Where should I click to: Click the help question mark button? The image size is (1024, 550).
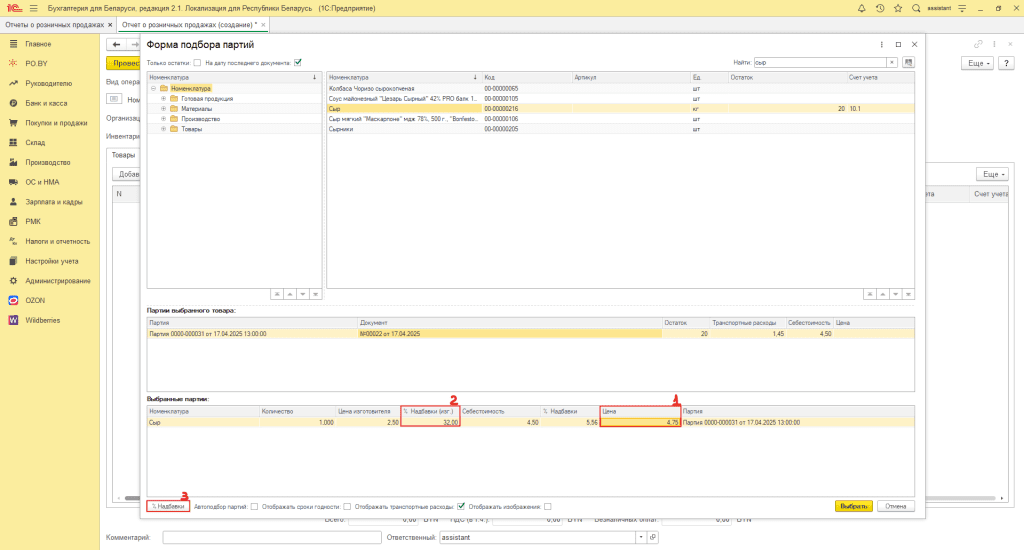click(x=1006, y=63)
